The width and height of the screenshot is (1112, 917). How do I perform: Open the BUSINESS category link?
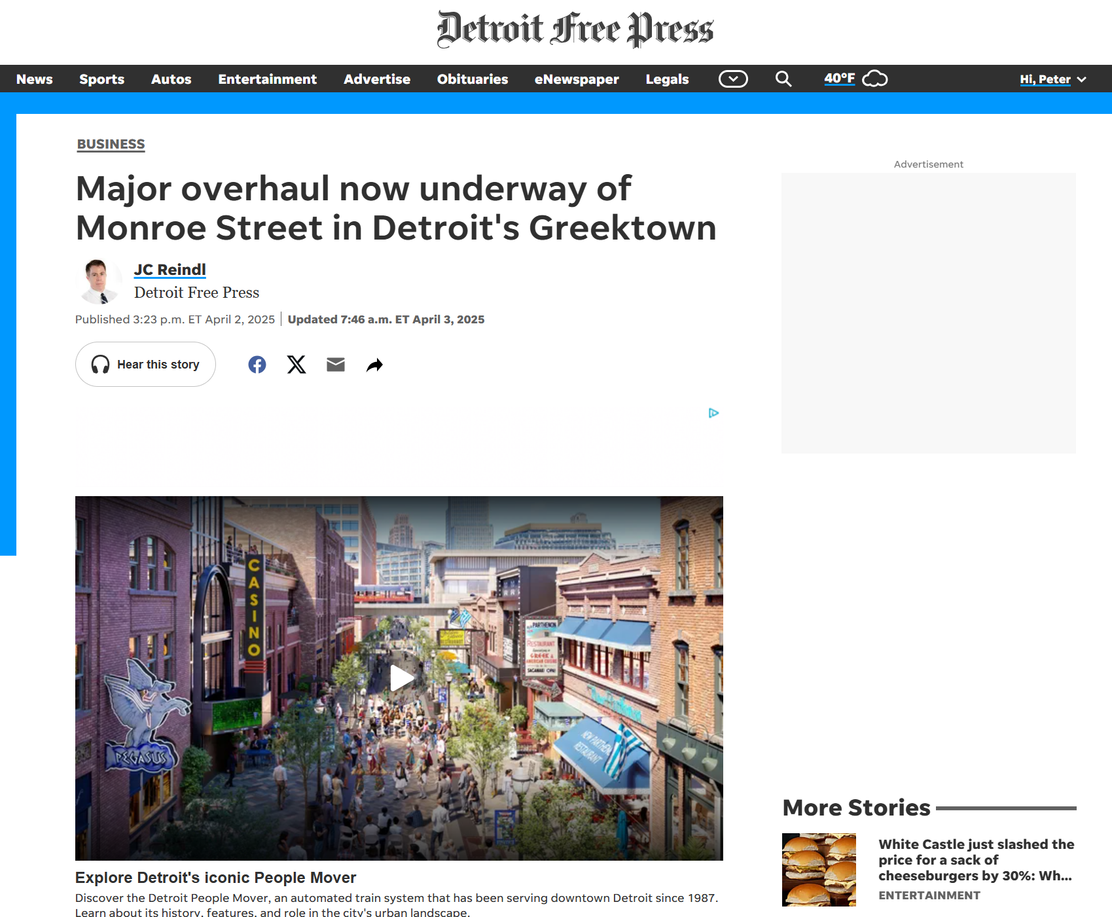(111, 144)
